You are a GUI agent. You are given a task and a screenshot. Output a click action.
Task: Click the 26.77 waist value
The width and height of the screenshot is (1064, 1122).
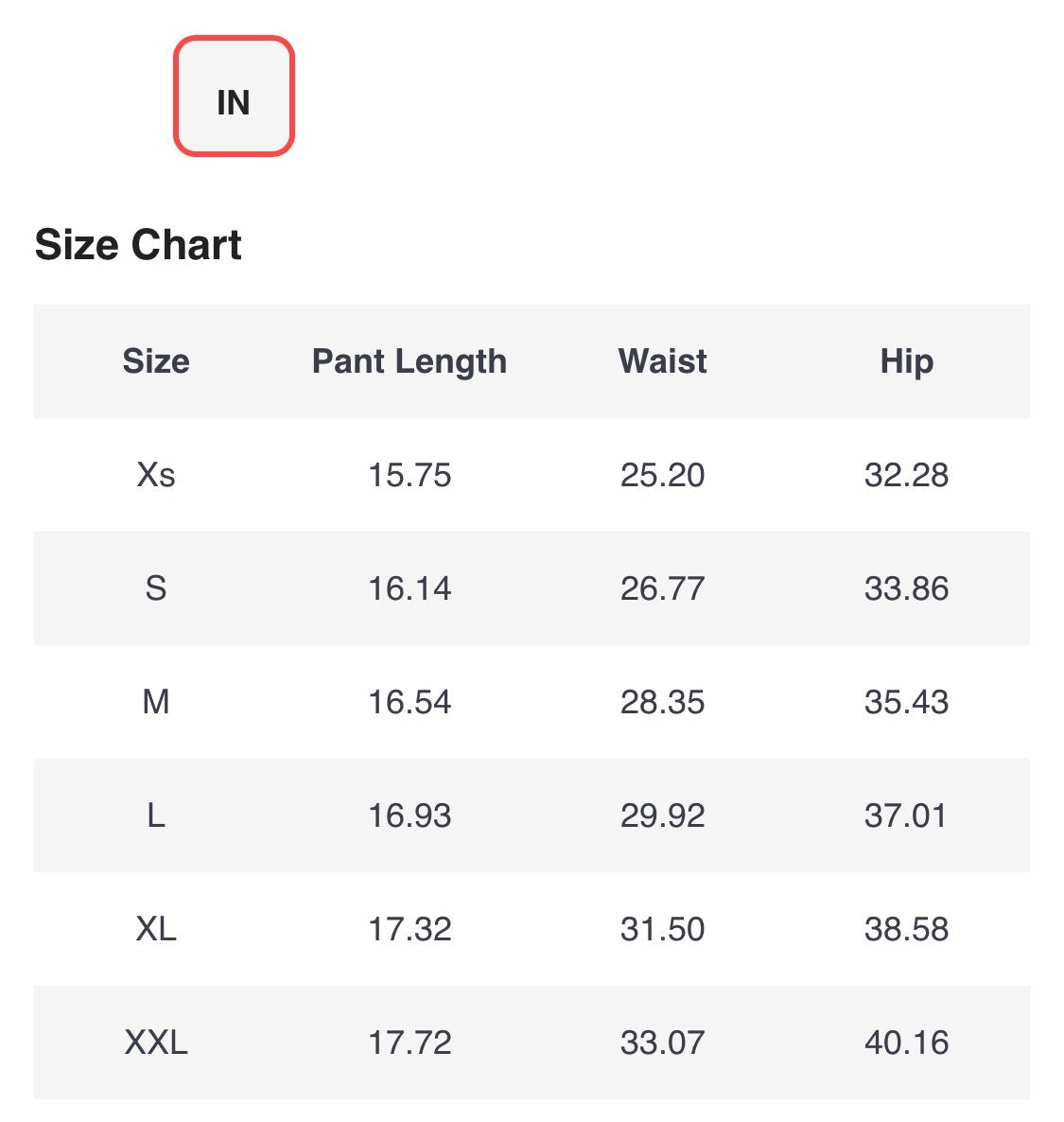click(662, 588)
